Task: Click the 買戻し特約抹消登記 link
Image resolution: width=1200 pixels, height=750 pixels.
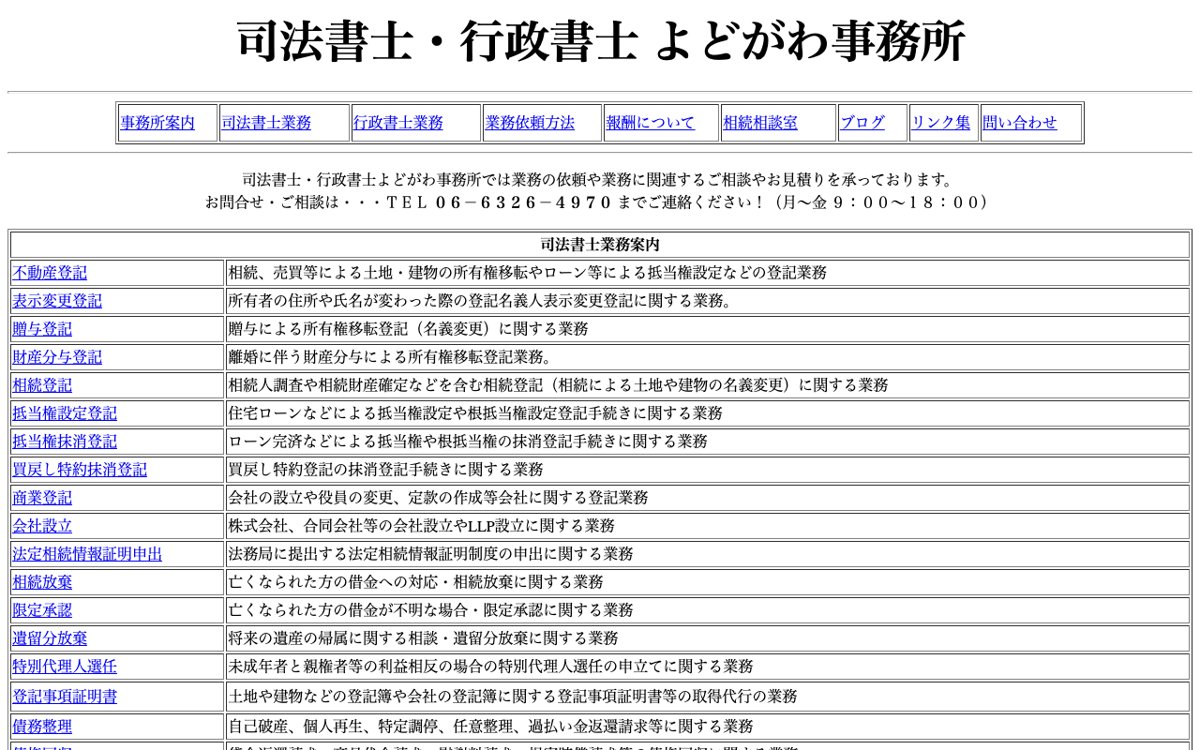Action: click(79, 468)
